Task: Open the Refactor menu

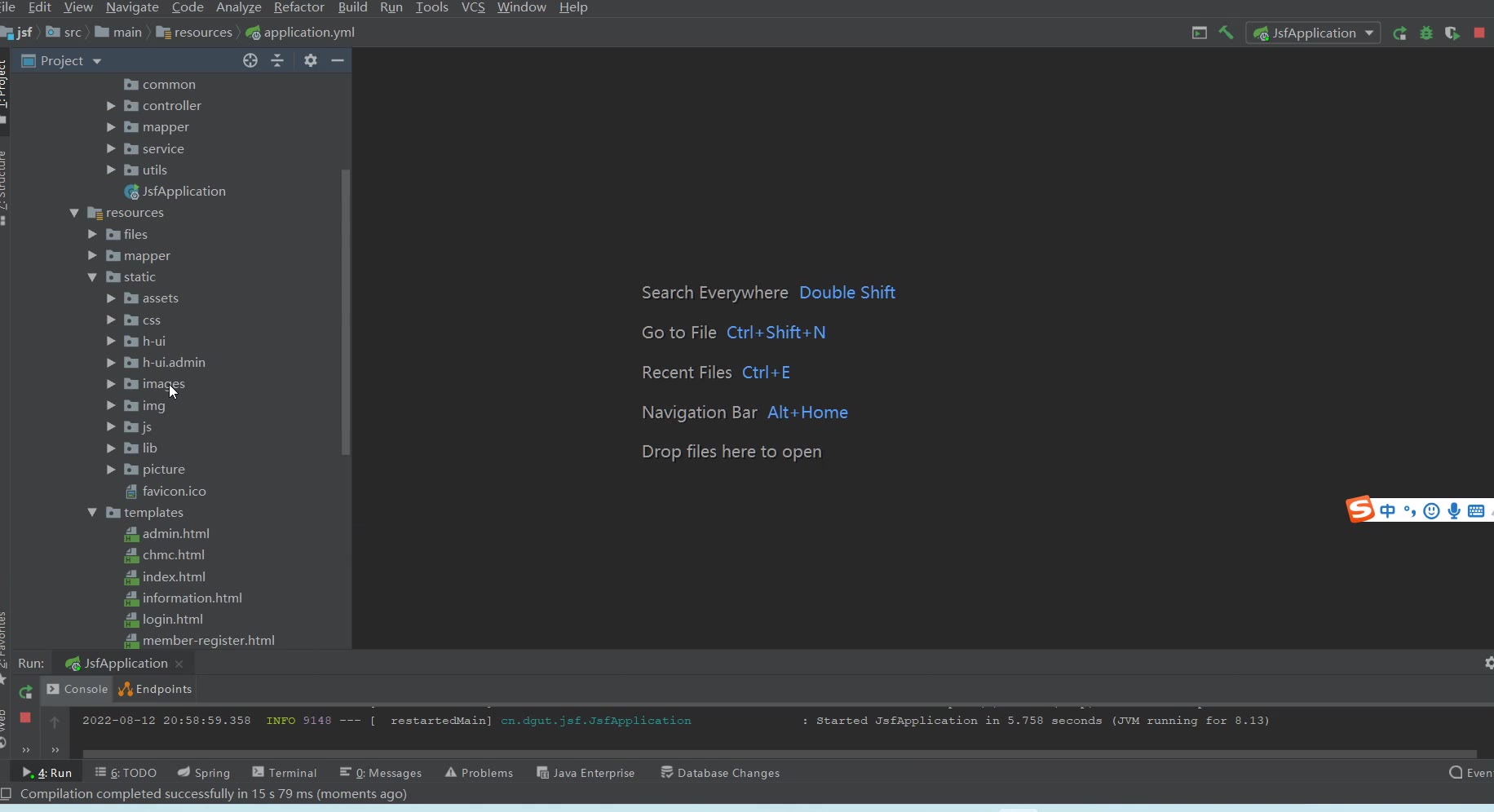Action: [x=298, y=7]
